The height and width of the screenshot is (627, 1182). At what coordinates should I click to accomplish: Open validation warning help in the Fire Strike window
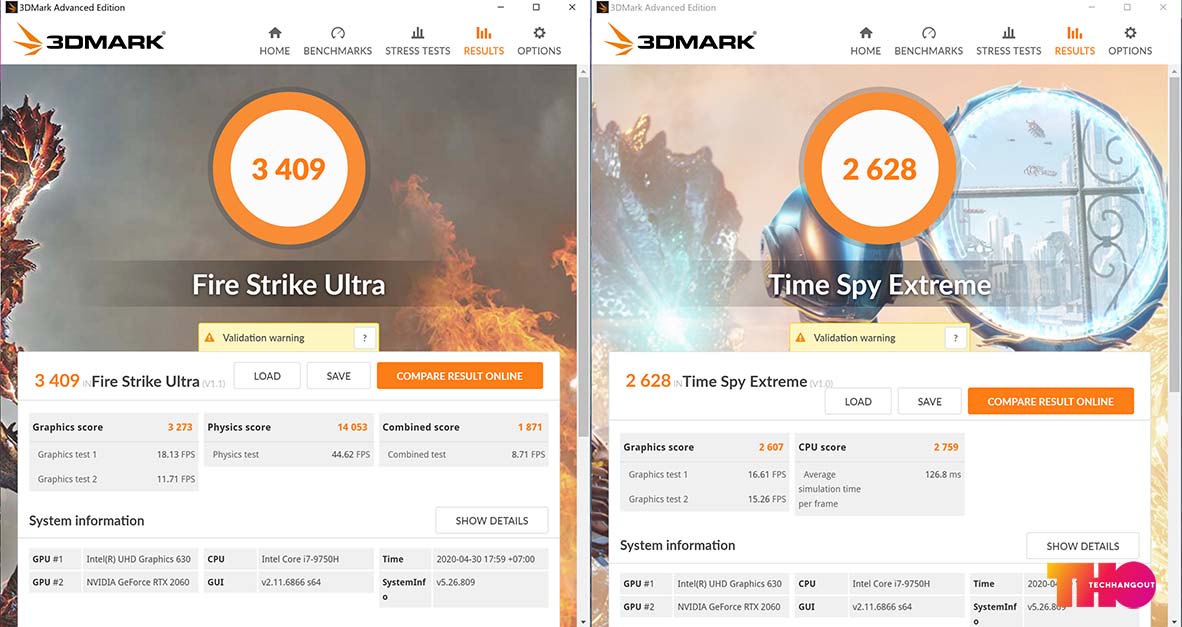click(x=365, y=338)
